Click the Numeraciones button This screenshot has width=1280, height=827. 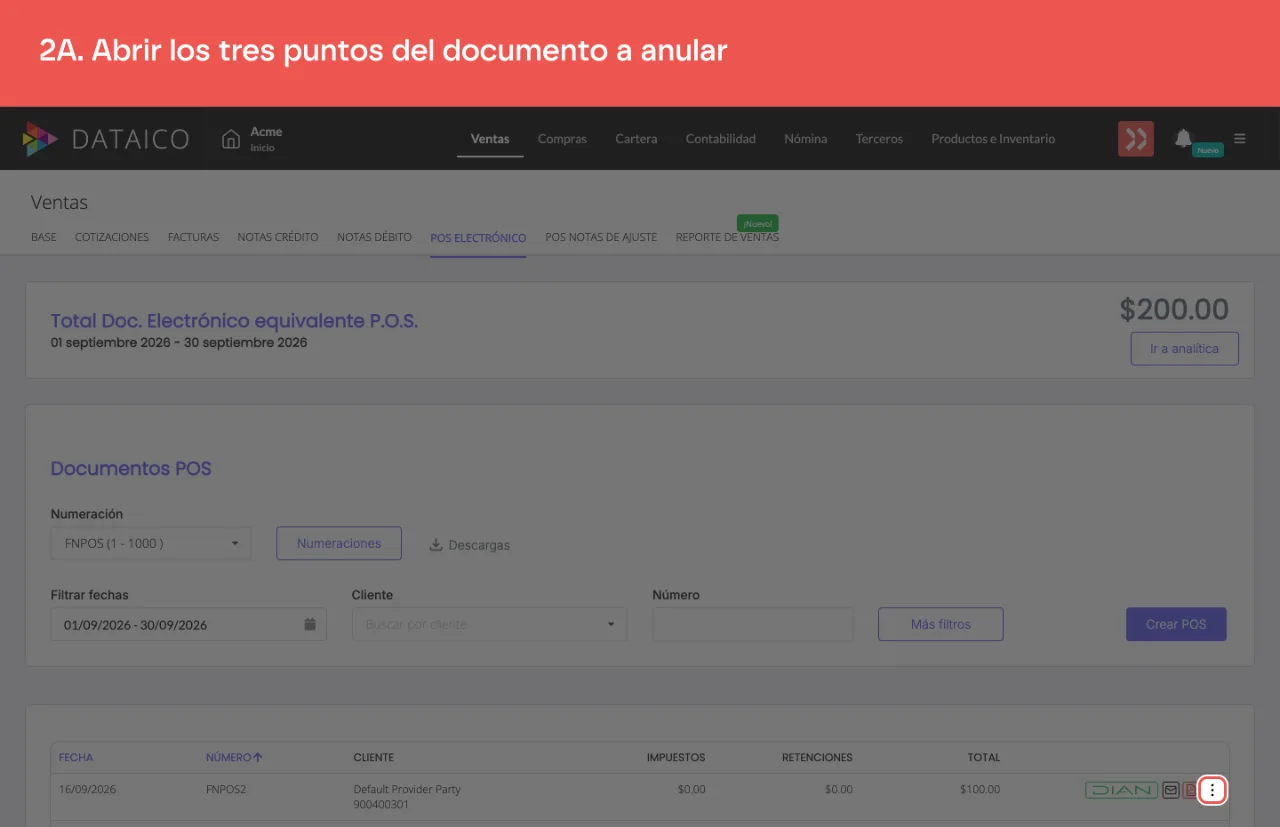tap(339, 543)
